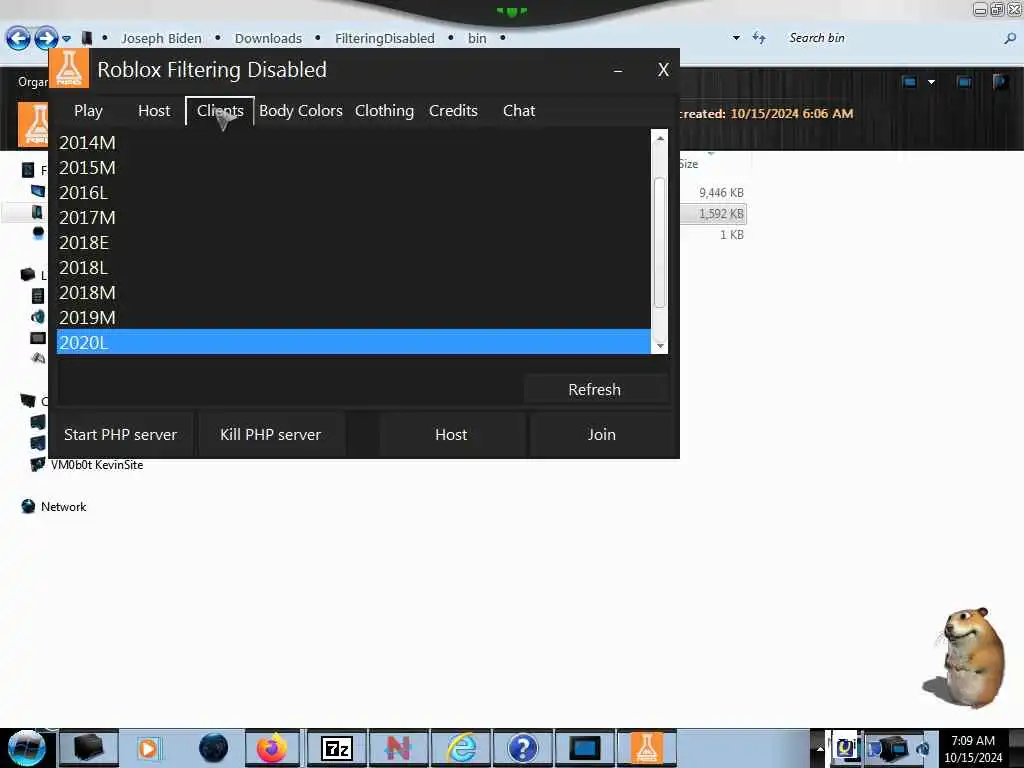The height and width of the screenshot is (768, 1024).
Task: Choose the 2018L client
Action: coord(353,267)
